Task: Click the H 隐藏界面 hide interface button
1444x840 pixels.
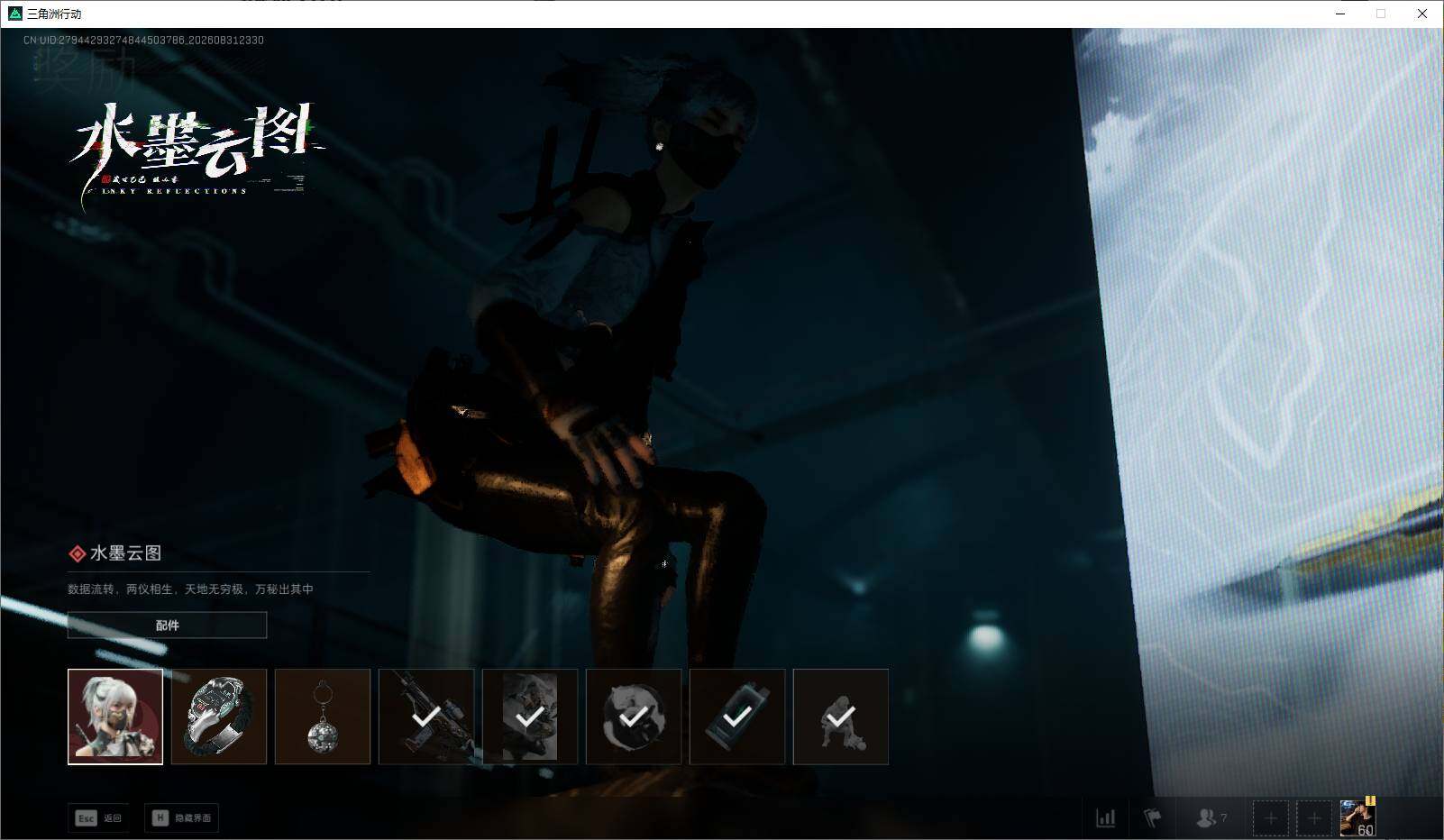Action: pyautogui.click(x=181, y=817)
